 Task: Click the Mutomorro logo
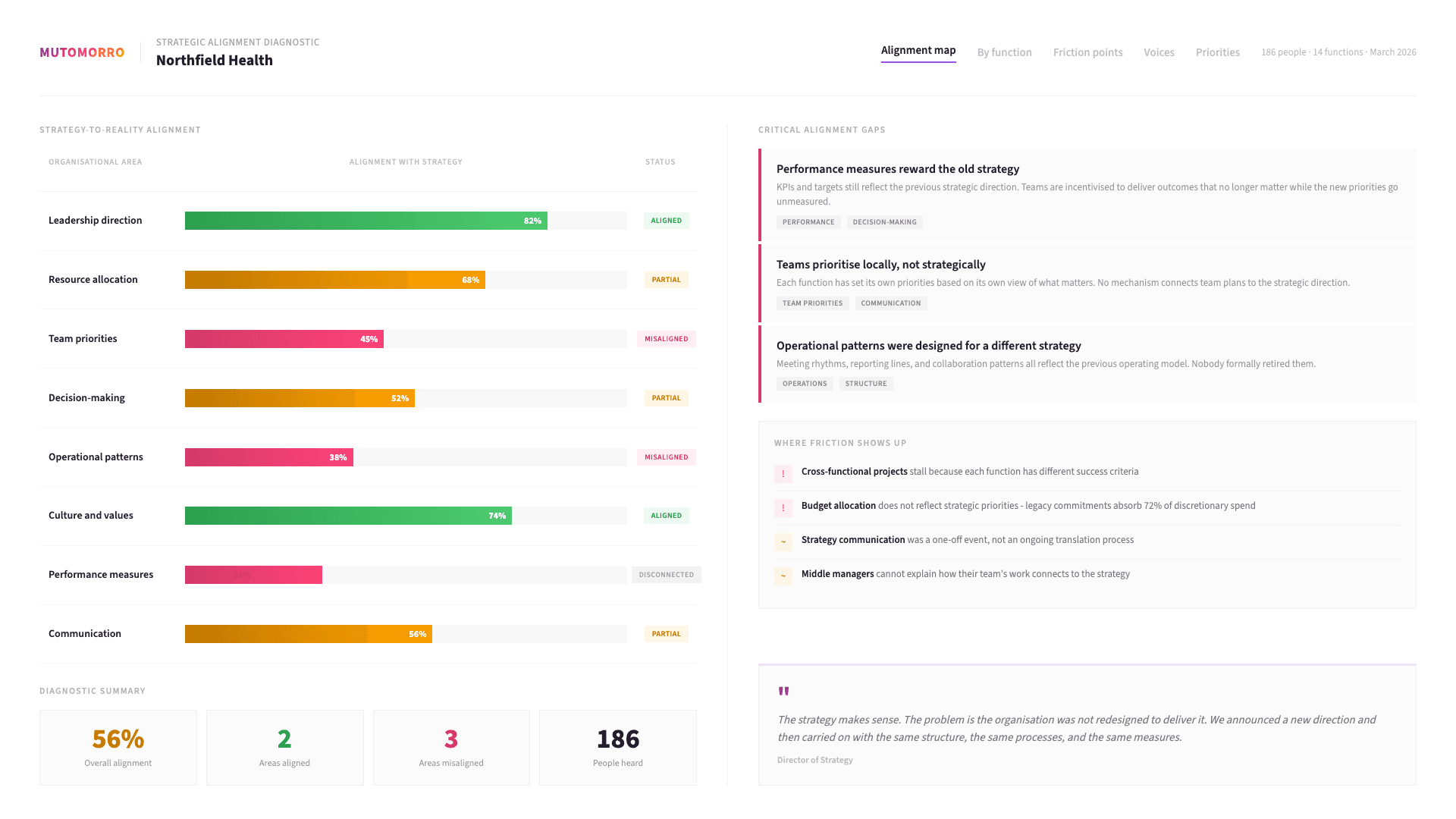point(82,52)
